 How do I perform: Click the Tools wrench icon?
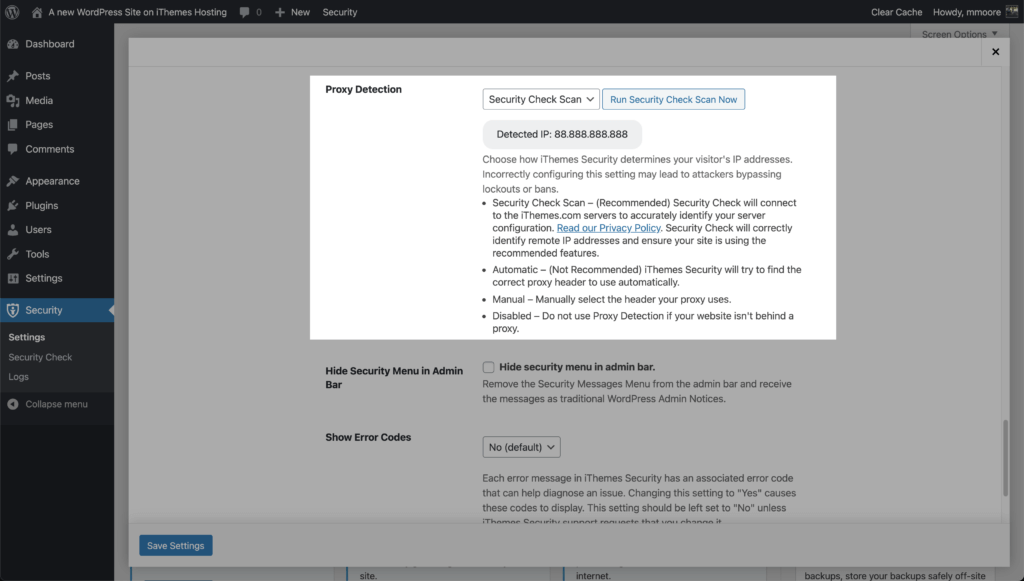(12, 254)
